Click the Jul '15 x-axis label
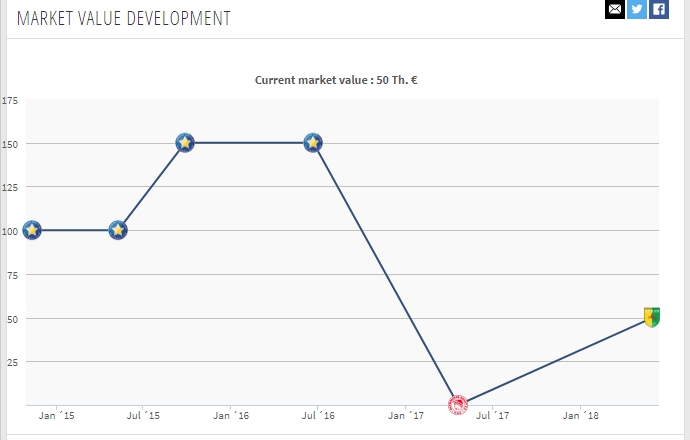The height and width of the screenshot is (440, 690). [144, 415]
